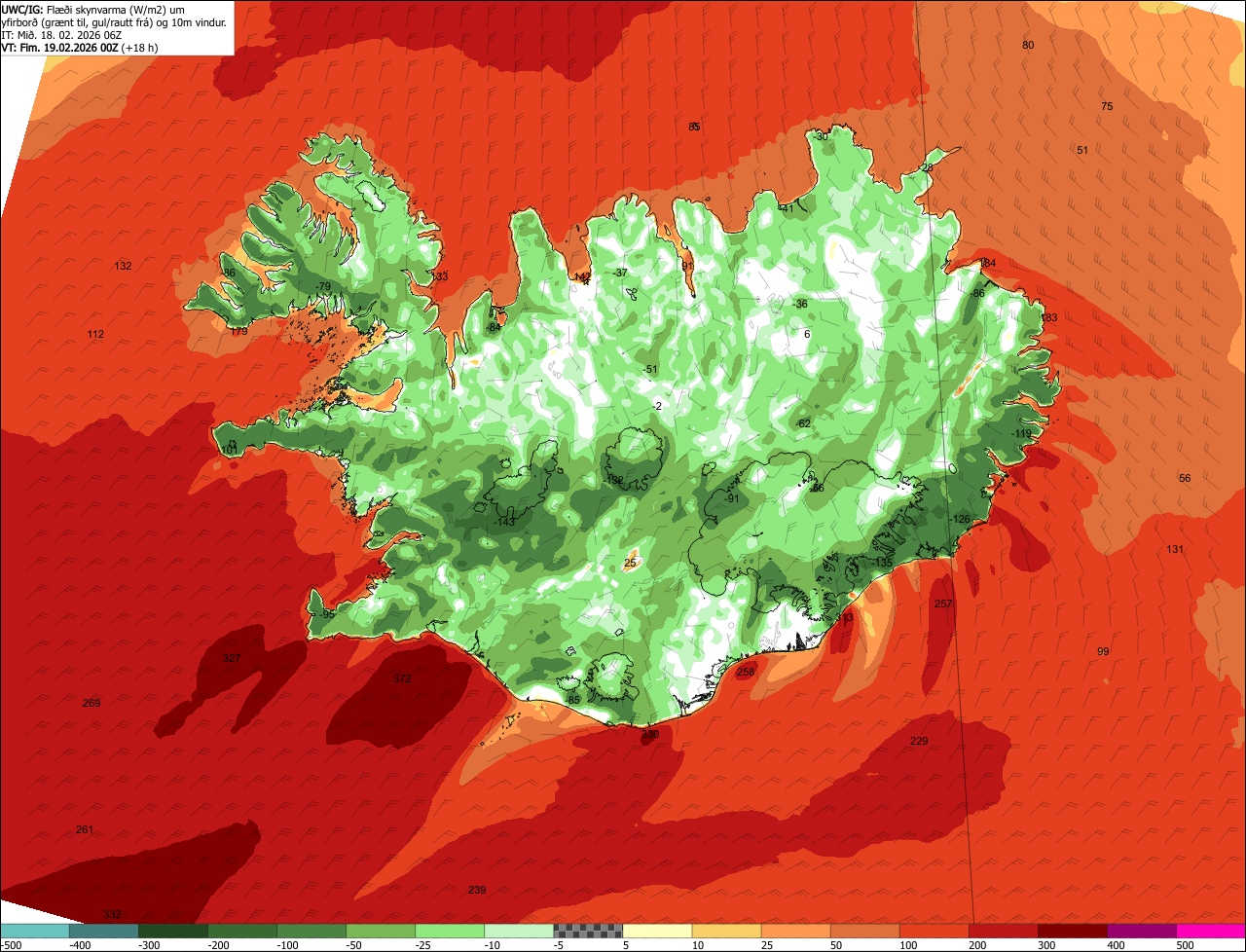The width and height of the screenshot is (1246, 952).
Task: Pick the light green swatch between -25 and -10
Action: [450, 931]
